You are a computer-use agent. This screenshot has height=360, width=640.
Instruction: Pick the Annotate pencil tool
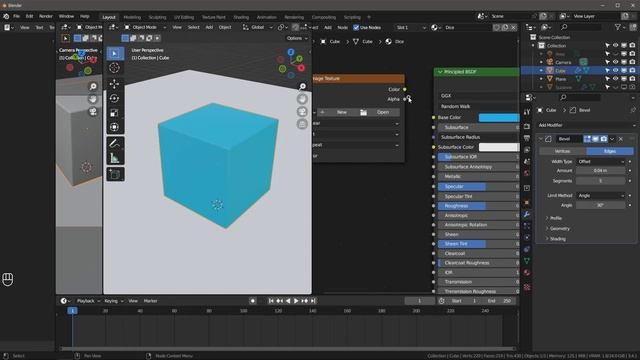coord(115,143)
